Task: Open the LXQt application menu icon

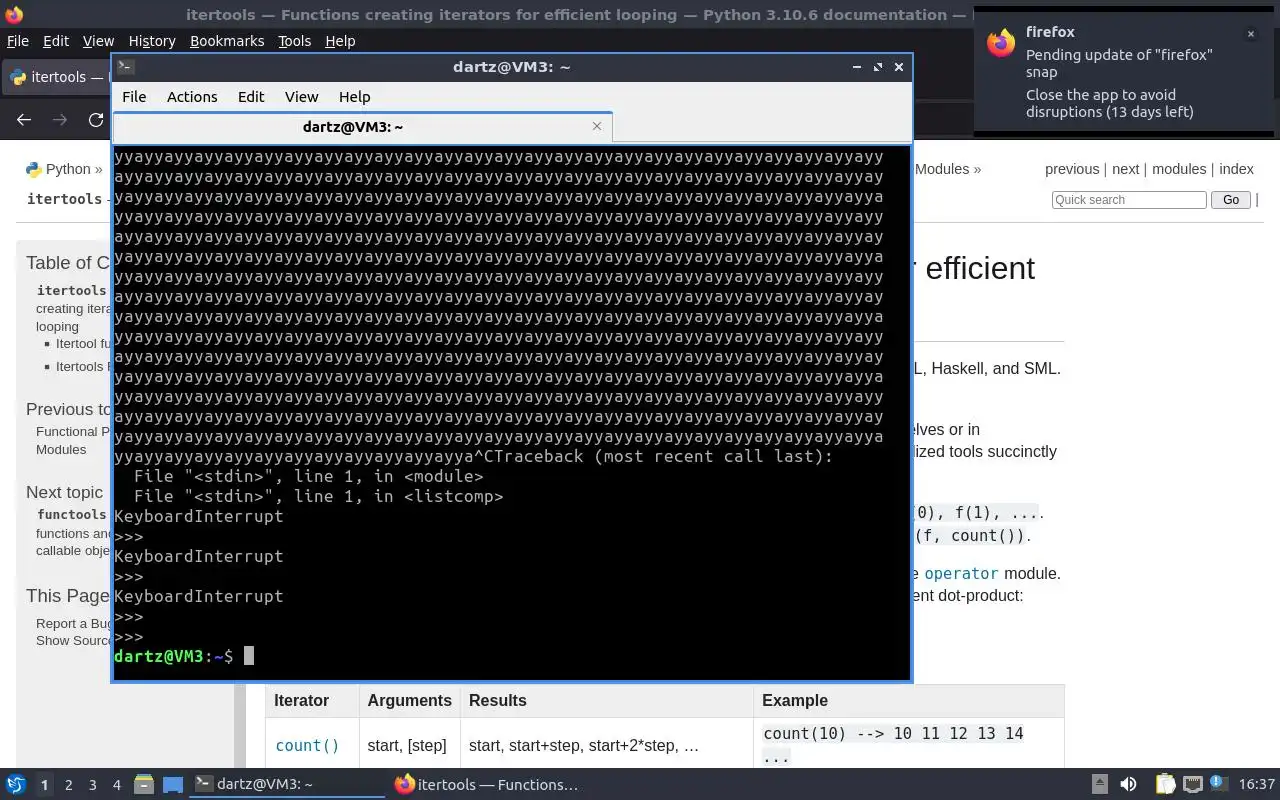Action: (15, 785)
